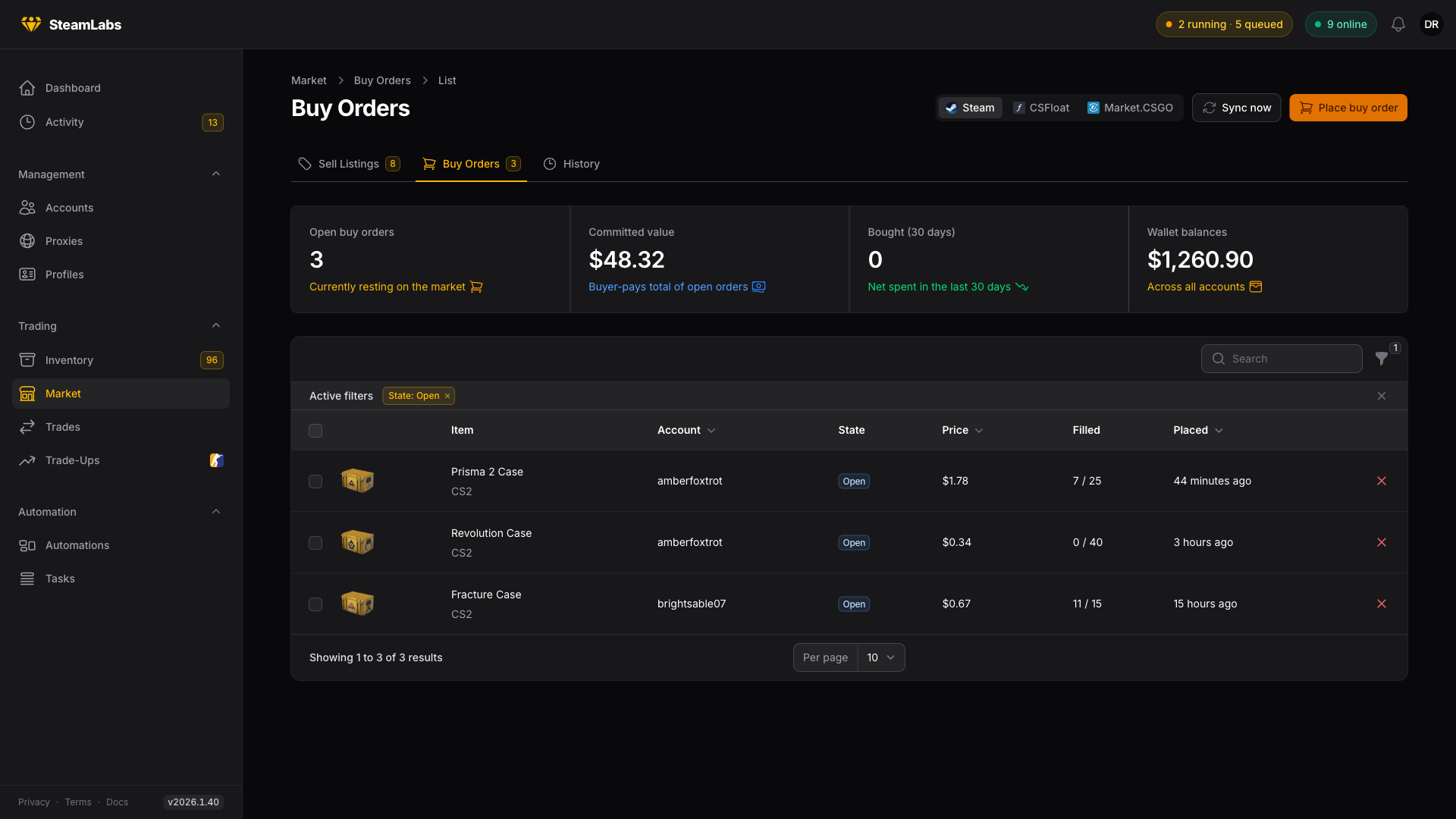This screenshot has height=819, width=1456.
Task: Open the Per page 10 dropdown
Action: tap(881, 657)
